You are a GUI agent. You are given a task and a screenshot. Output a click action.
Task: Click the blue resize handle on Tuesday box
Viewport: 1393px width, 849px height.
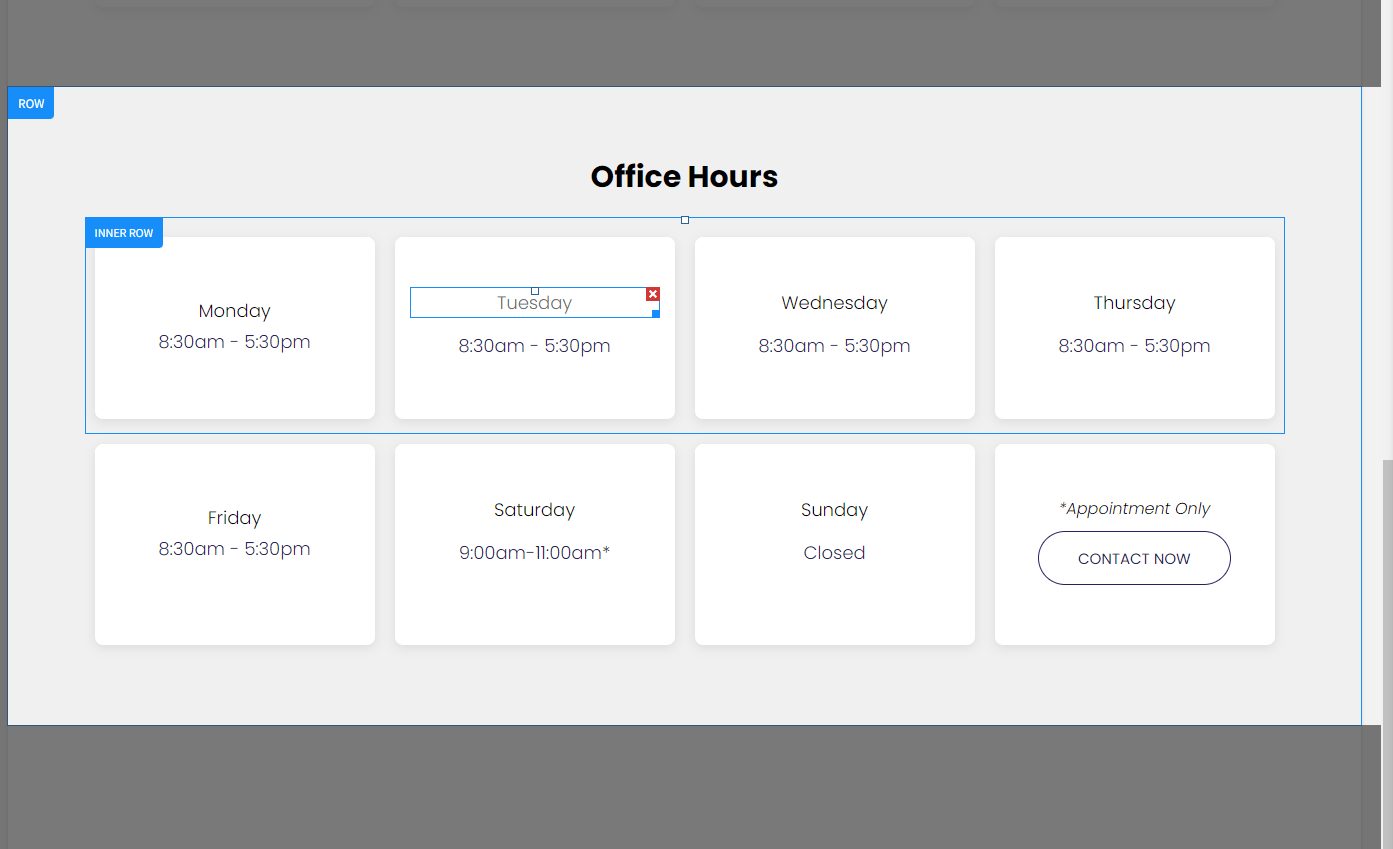click(656, 314)
